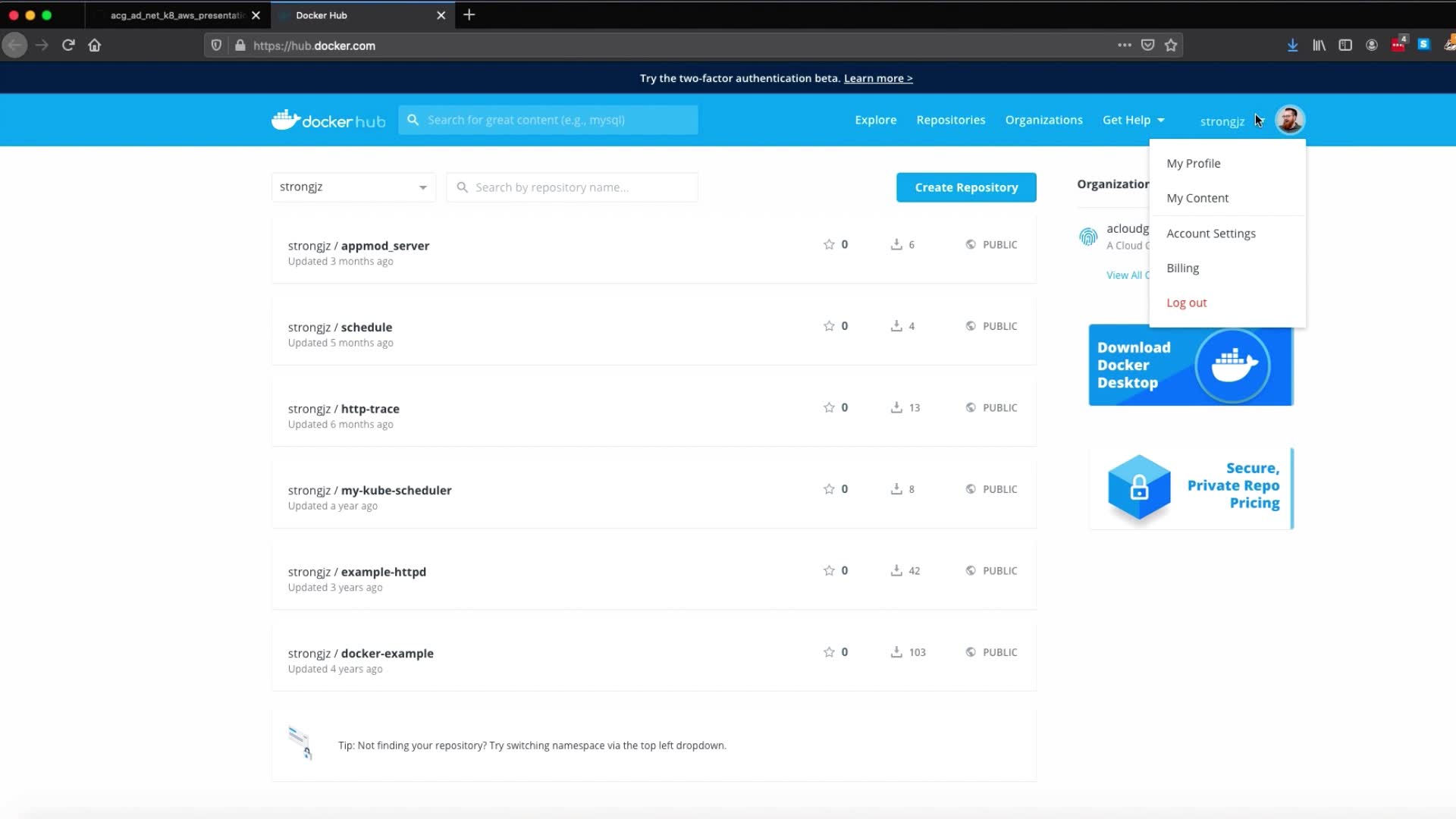Focus the repository name search field
The width and height of the screenshot is (1456, 819).
pos(576,187)
